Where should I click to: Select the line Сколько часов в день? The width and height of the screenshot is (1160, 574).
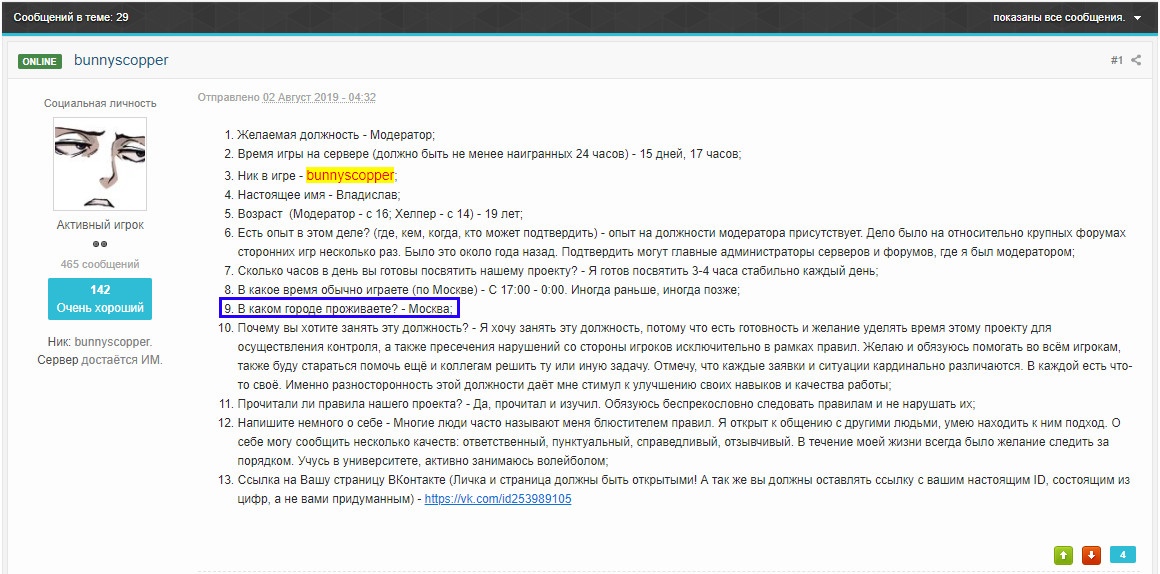(558, 271)
